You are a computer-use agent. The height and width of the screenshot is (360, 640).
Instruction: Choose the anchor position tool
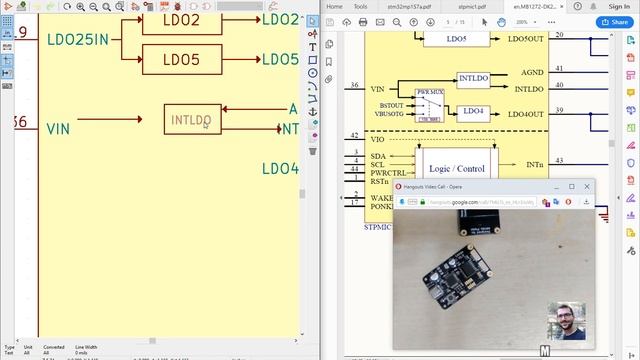pyautogui.click(x=313, y=111)
